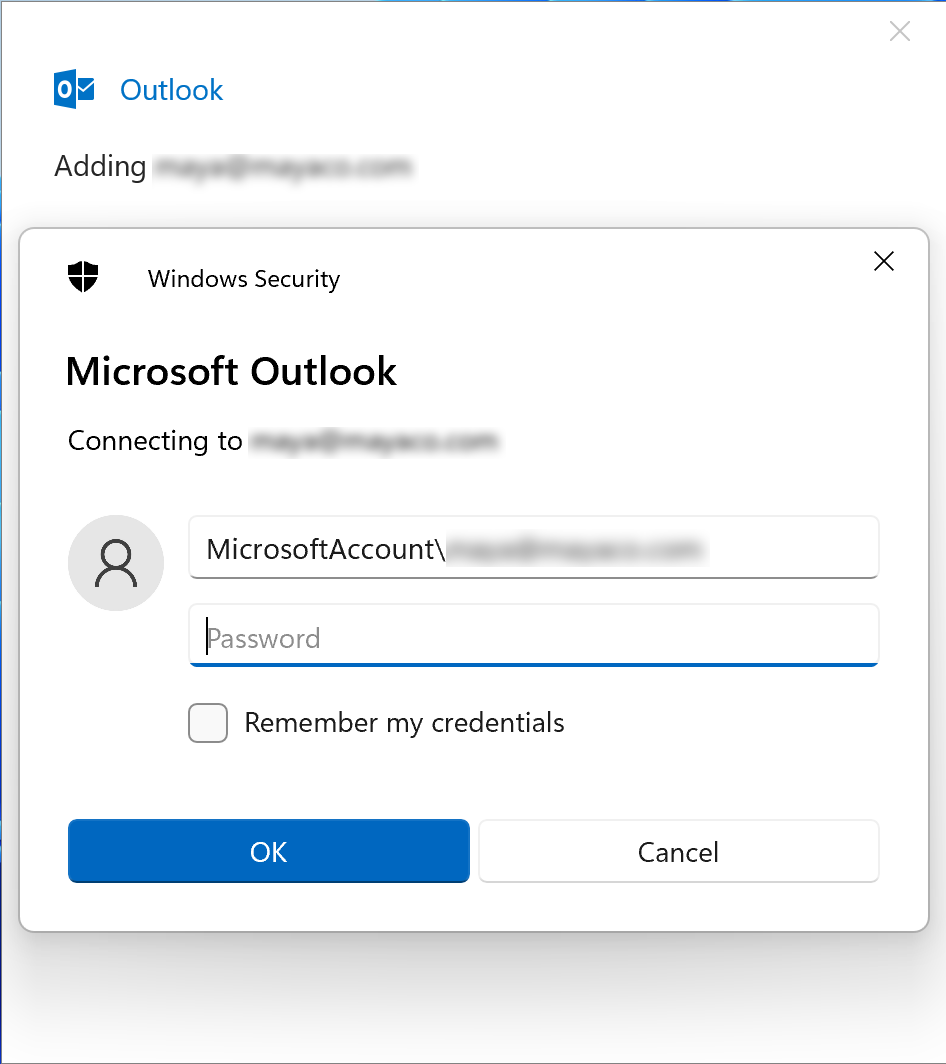The width and height of the screenshot is (946, 1064).
Task: Click the Outlook envelope logo icon
Action: tap(74, 90)
